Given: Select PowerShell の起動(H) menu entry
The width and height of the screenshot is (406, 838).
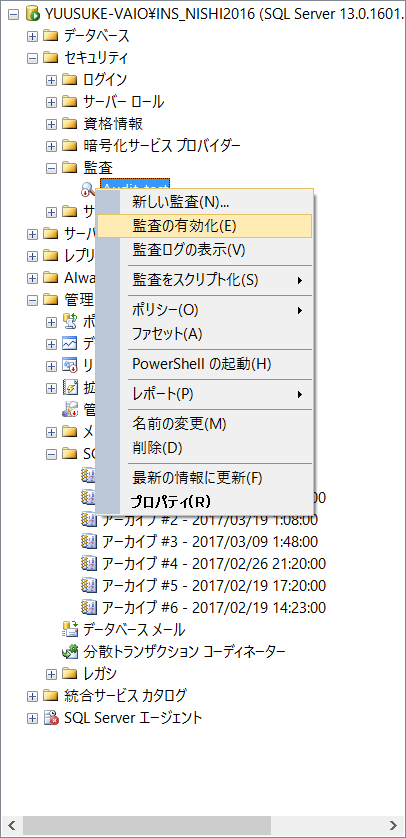Looking at the screenshot, I should coord(204,364).
